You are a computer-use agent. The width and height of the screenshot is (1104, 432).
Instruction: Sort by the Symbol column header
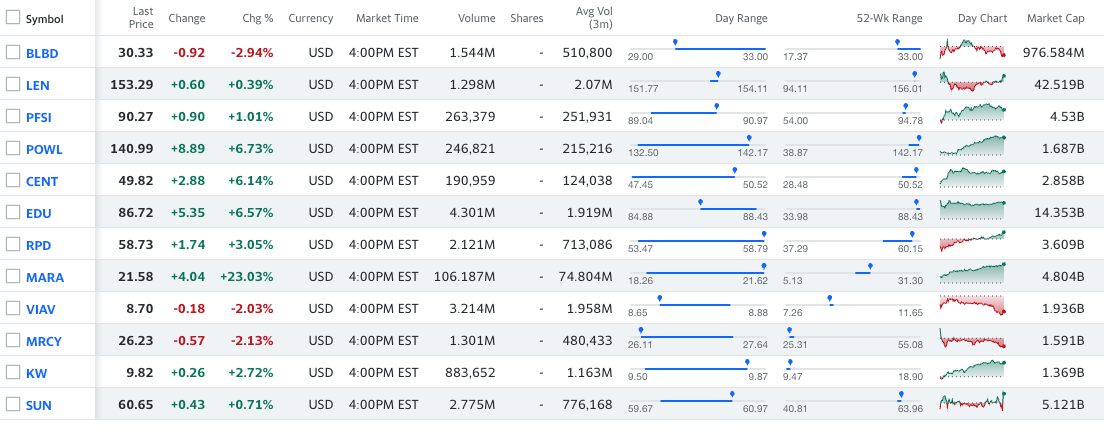[44, 19]
